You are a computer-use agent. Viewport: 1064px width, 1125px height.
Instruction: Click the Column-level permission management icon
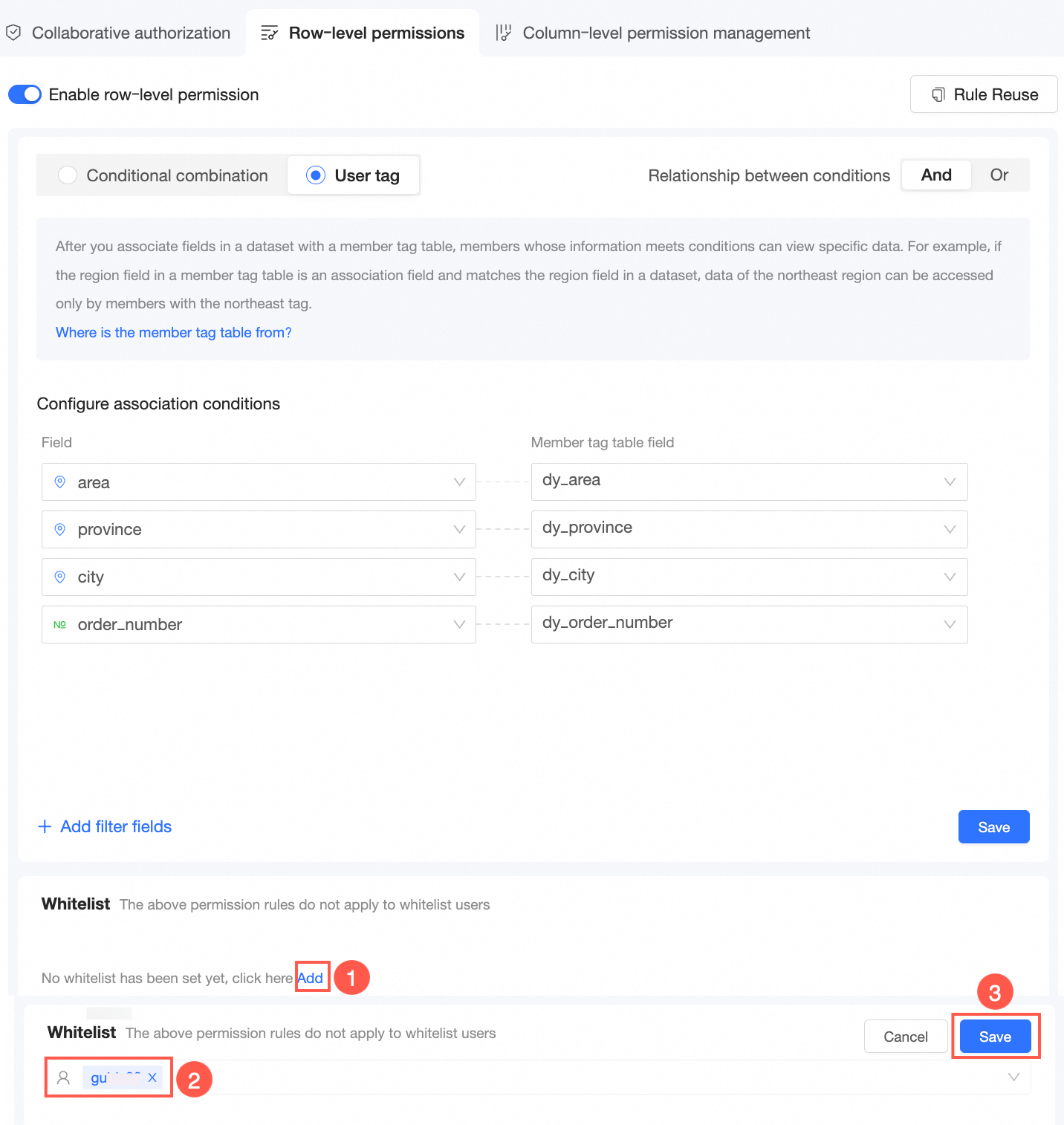(504, 33)
